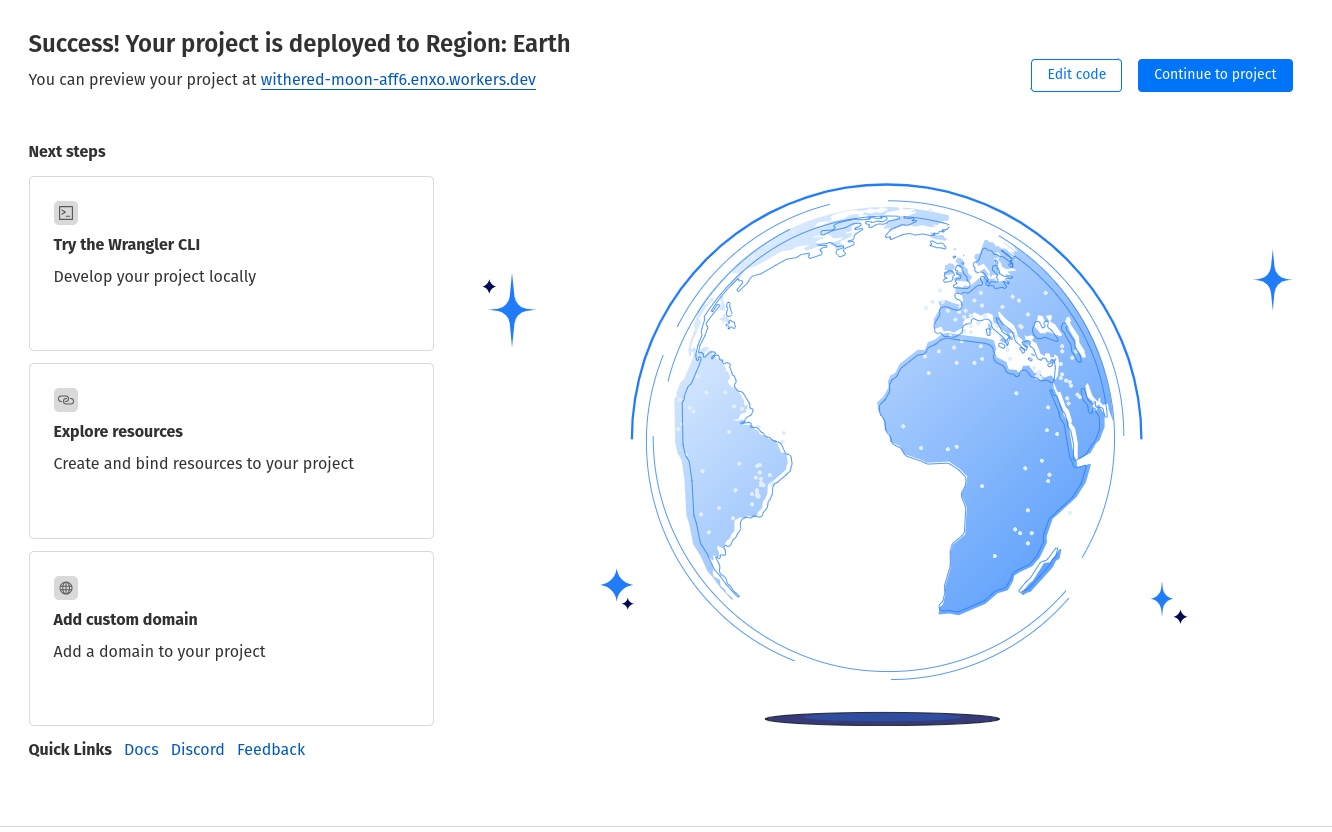Open the Try the Wrangler CLI card
Image resolution: width=1332 pixels, height=832 pixels.
tap(231, 263)
